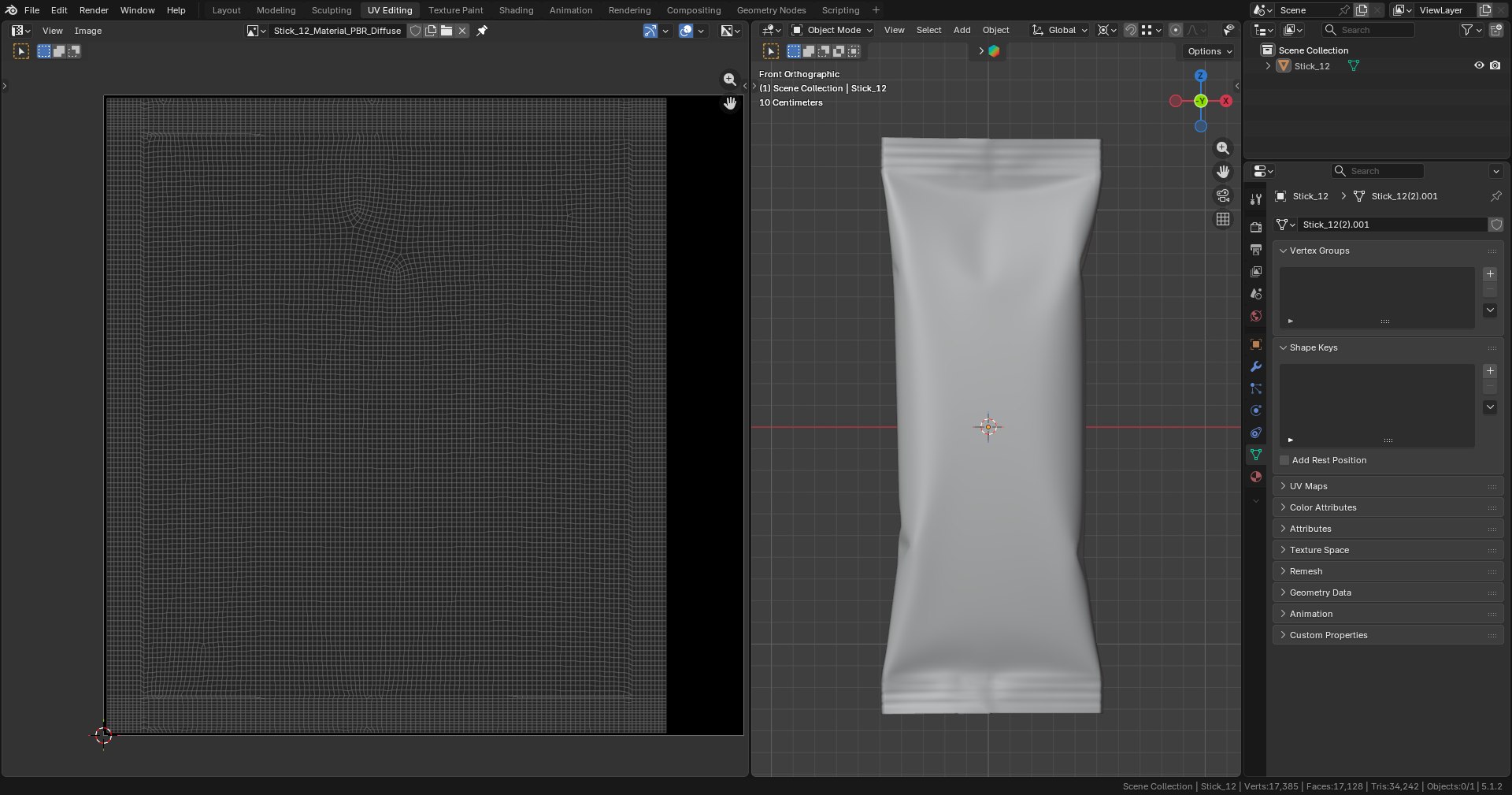Expand the UV Maps panel
The width and height of the screenshot is (1512, 795).
coord(1388,486)
